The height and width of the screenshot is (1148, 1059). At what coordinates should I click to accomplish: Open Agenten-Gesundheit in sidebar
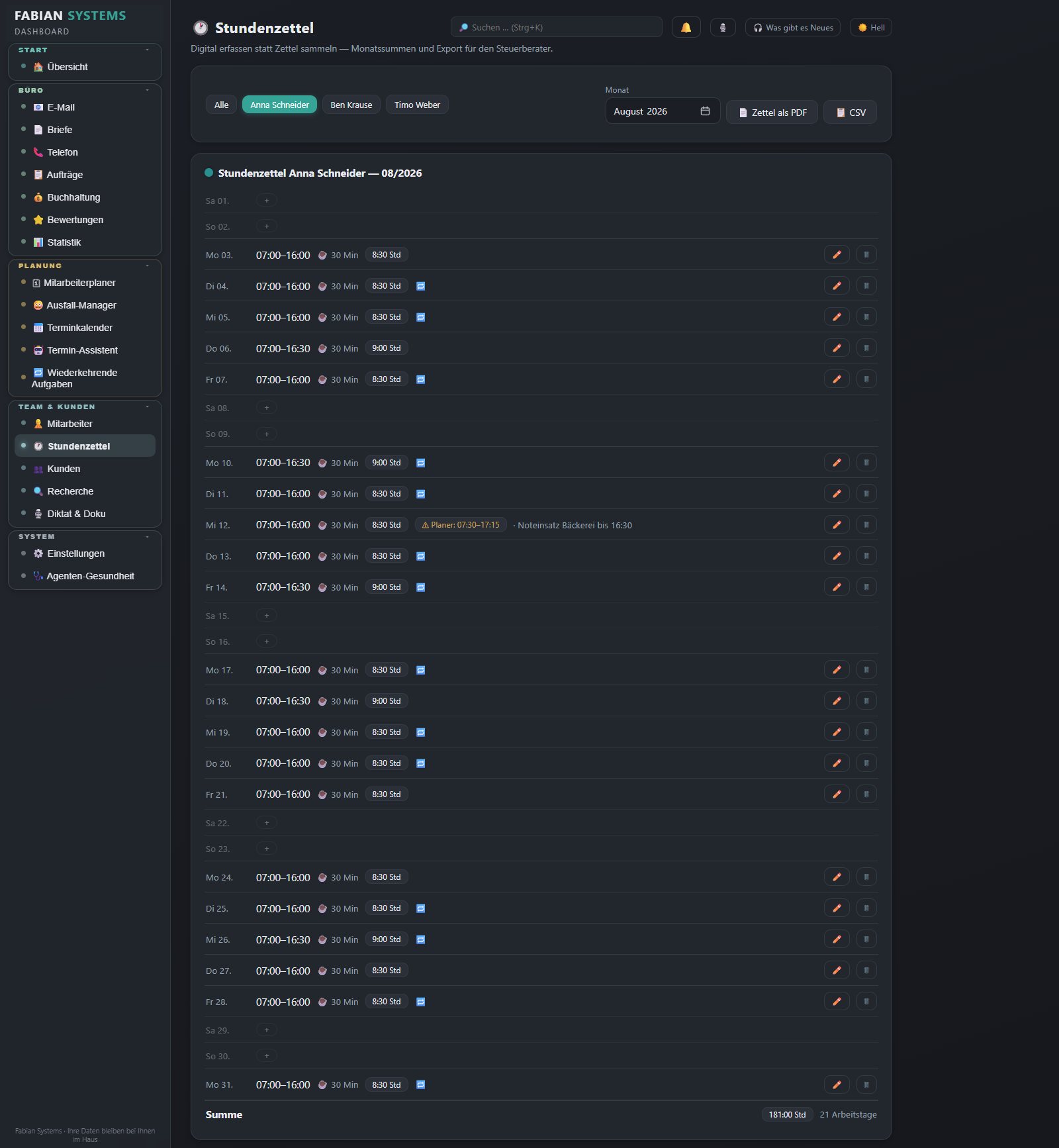(85, 576)
